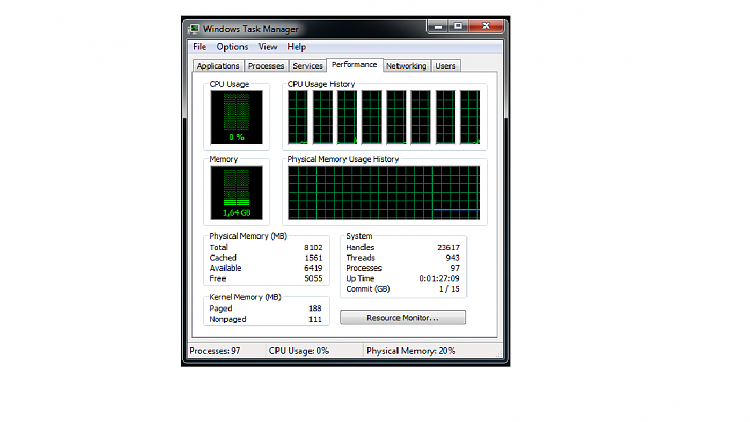
Task: Click the Memory gauge showing 1,64 GB
Action: click(236, 192)
